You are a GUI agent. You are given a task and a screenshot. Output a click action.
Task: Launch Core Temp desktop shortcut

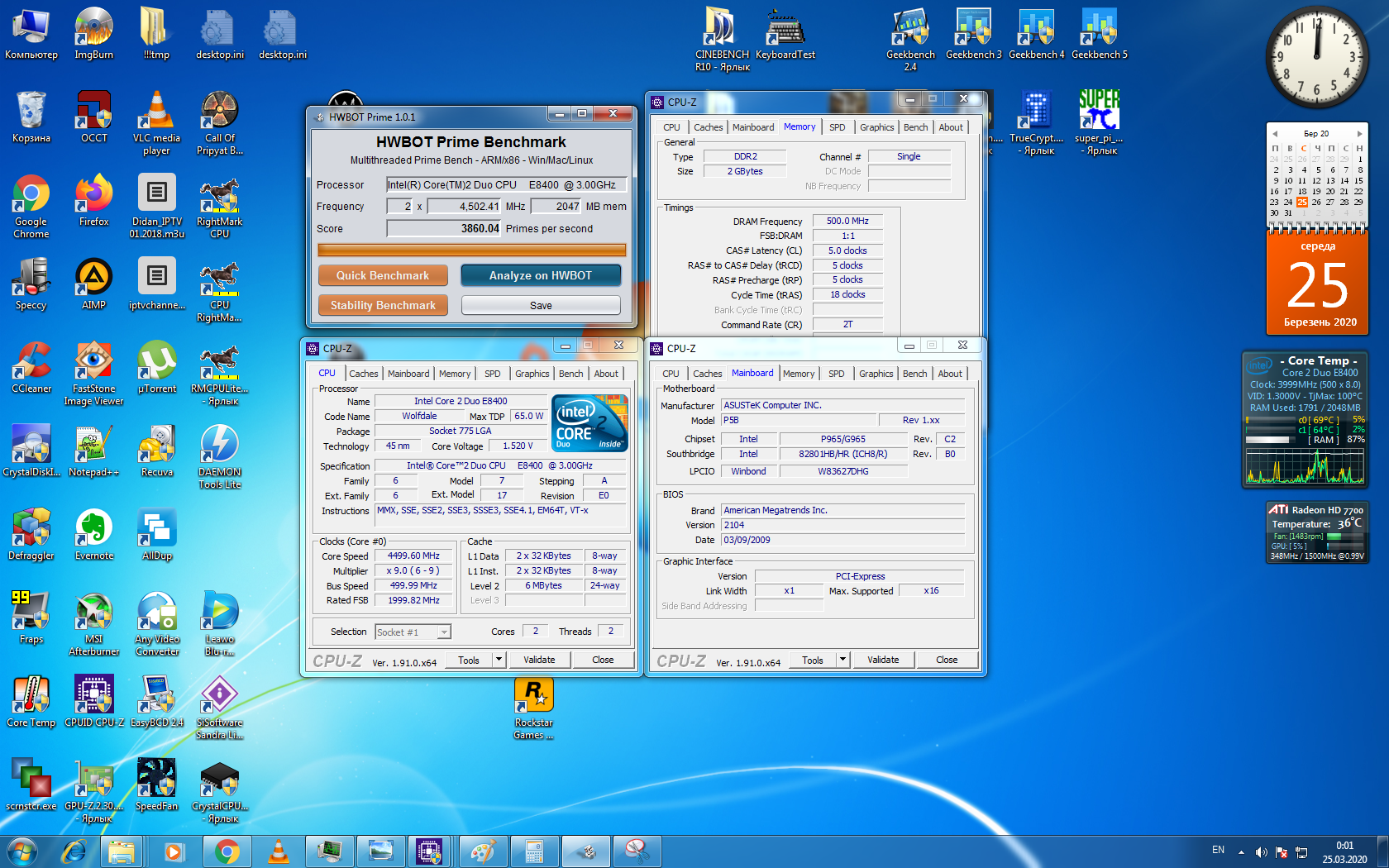click(x=31, y=701)
